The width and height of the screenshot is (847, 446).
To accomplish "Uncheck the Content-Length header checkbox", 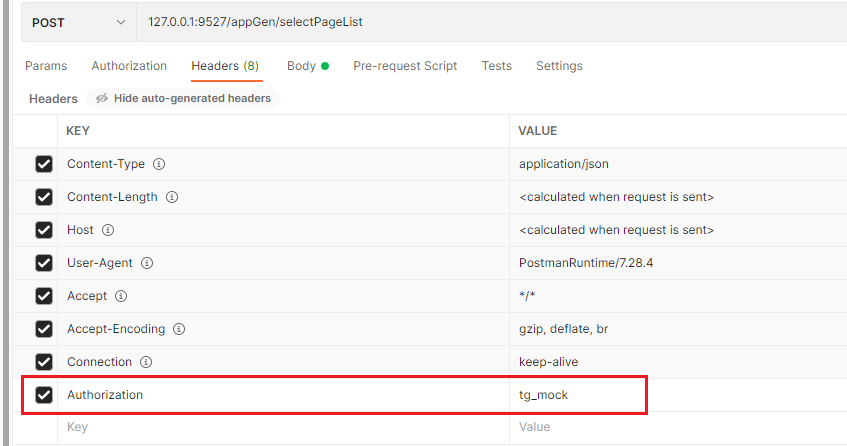I will pos(44,197).
